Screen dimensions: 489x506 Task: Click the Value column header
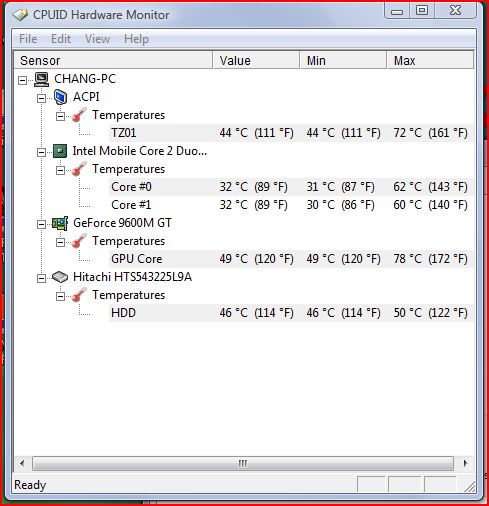pos(256,60)
